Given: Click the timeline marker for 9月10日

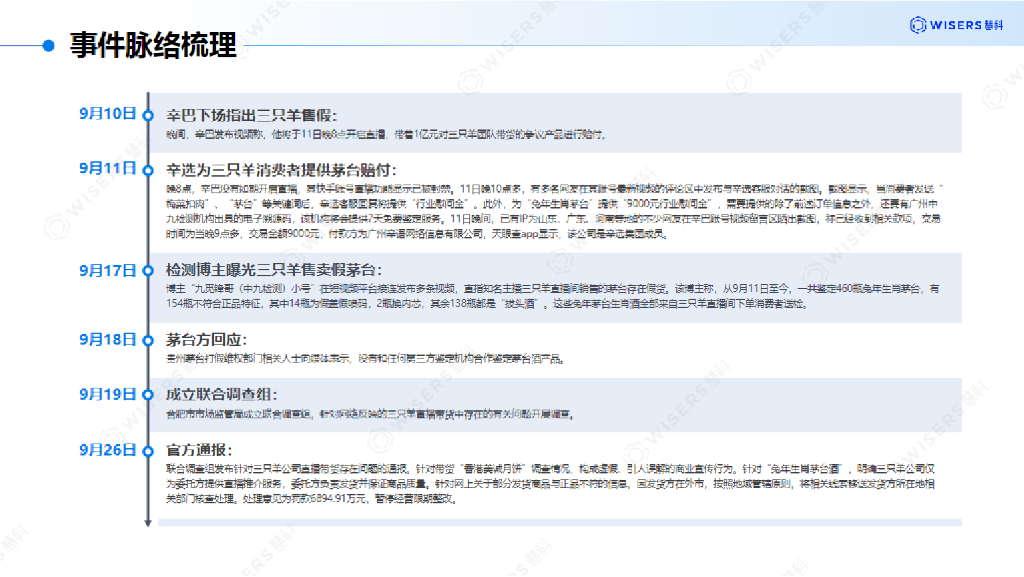Looking at the screenshot, I should click(148, 116).
